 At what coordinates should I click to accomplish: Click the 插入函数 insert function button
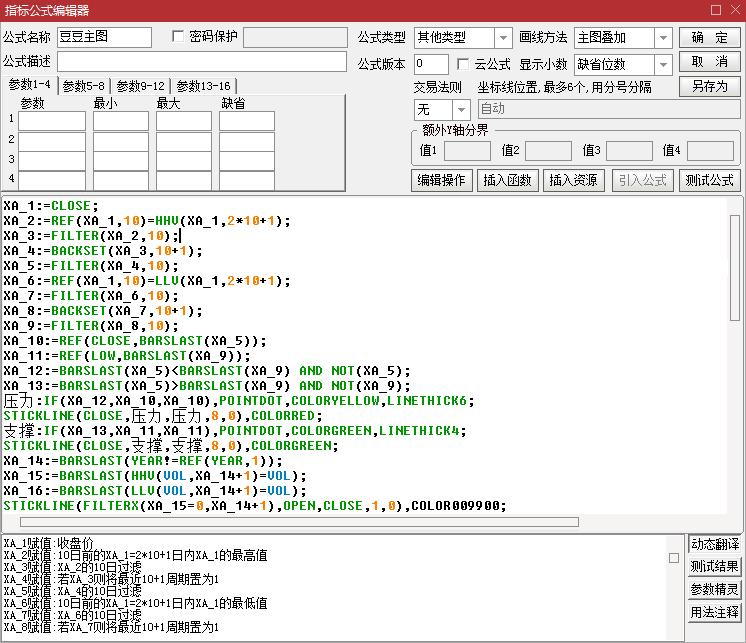click(507, 180)
